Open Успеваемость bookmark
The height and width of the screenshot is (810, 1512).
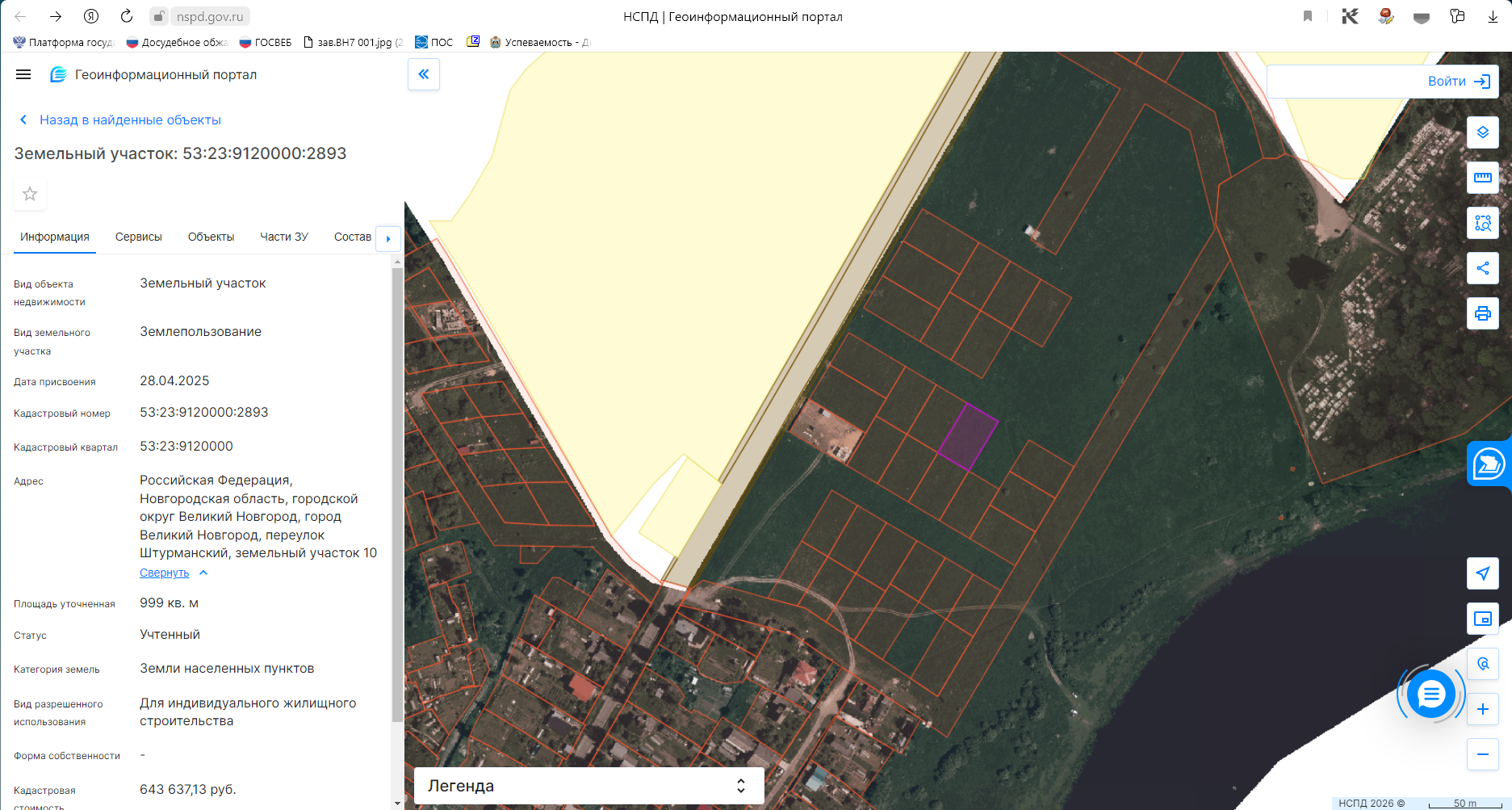(x=540, y=42)
